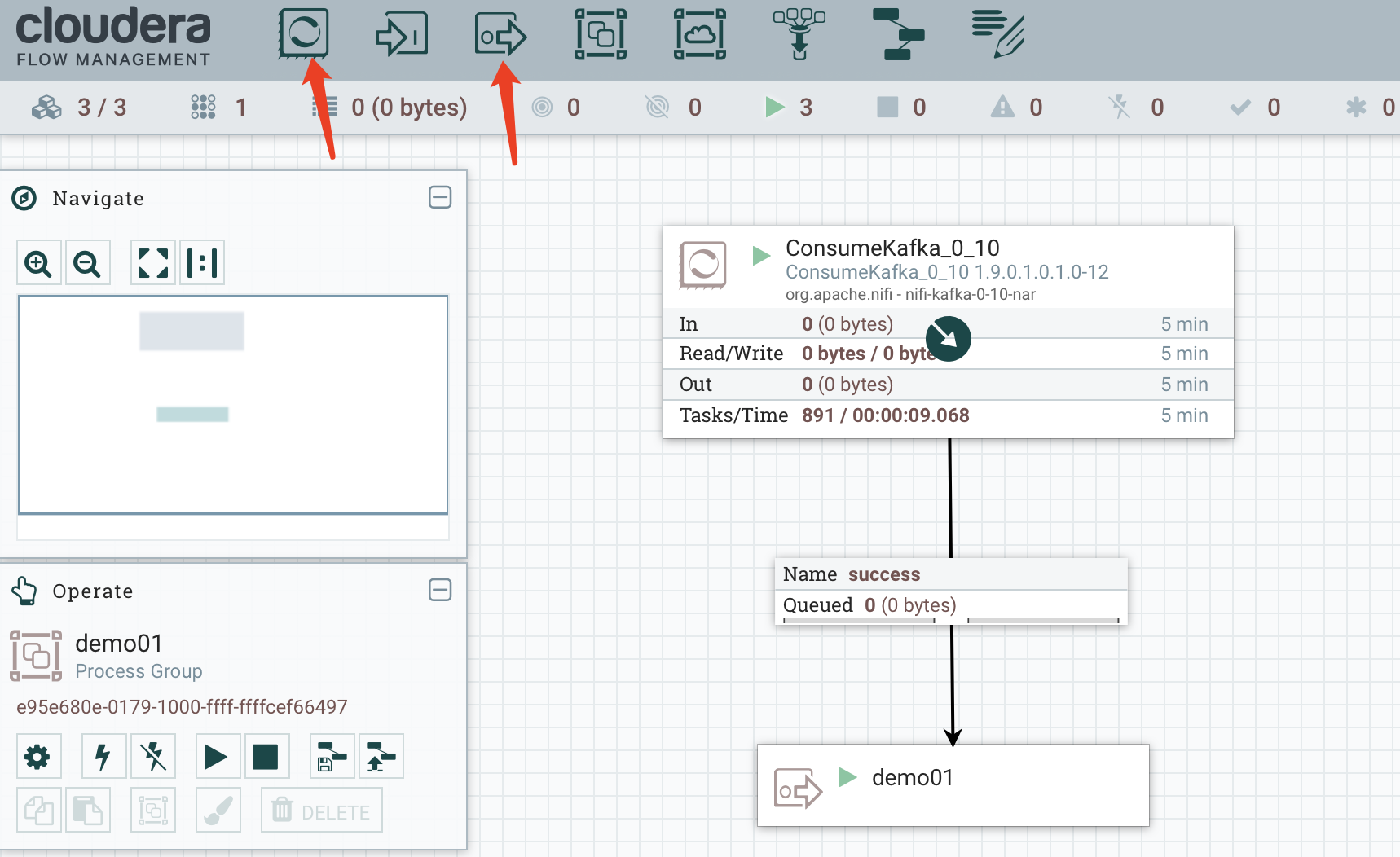Click the output port block in the birdseye
The height and width of the screenshot is (857, 1400).
(192, 415)
